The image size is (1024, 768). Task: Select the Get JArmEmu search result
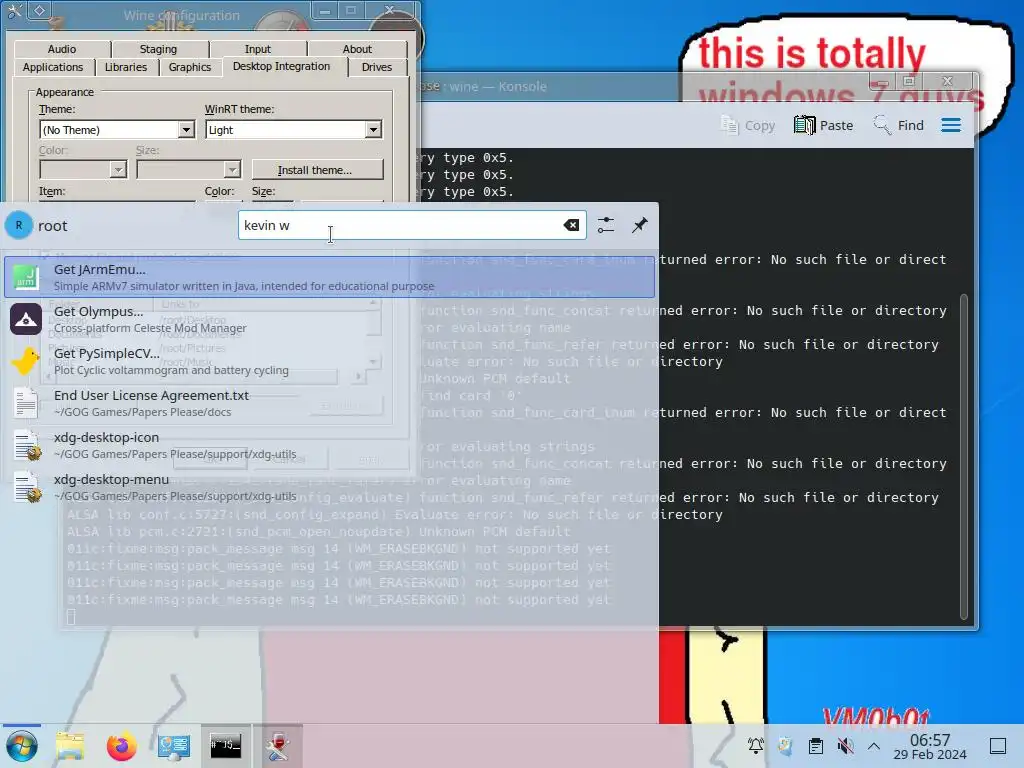pos(330,278)
